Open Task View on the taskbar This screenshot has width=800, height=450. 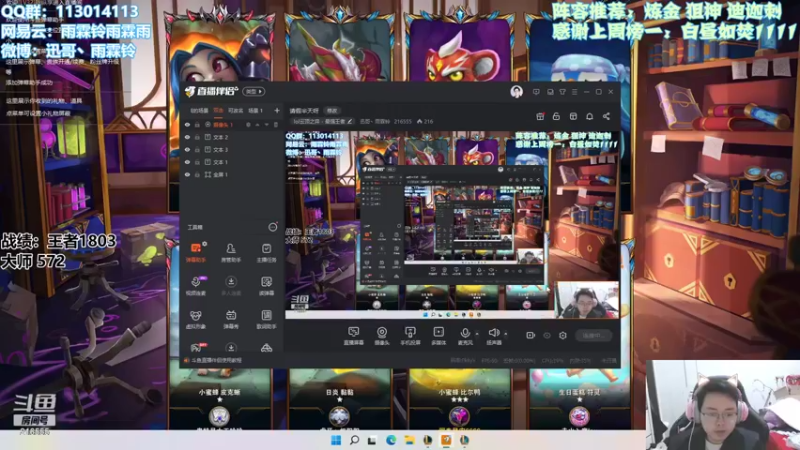pos(372,440)
